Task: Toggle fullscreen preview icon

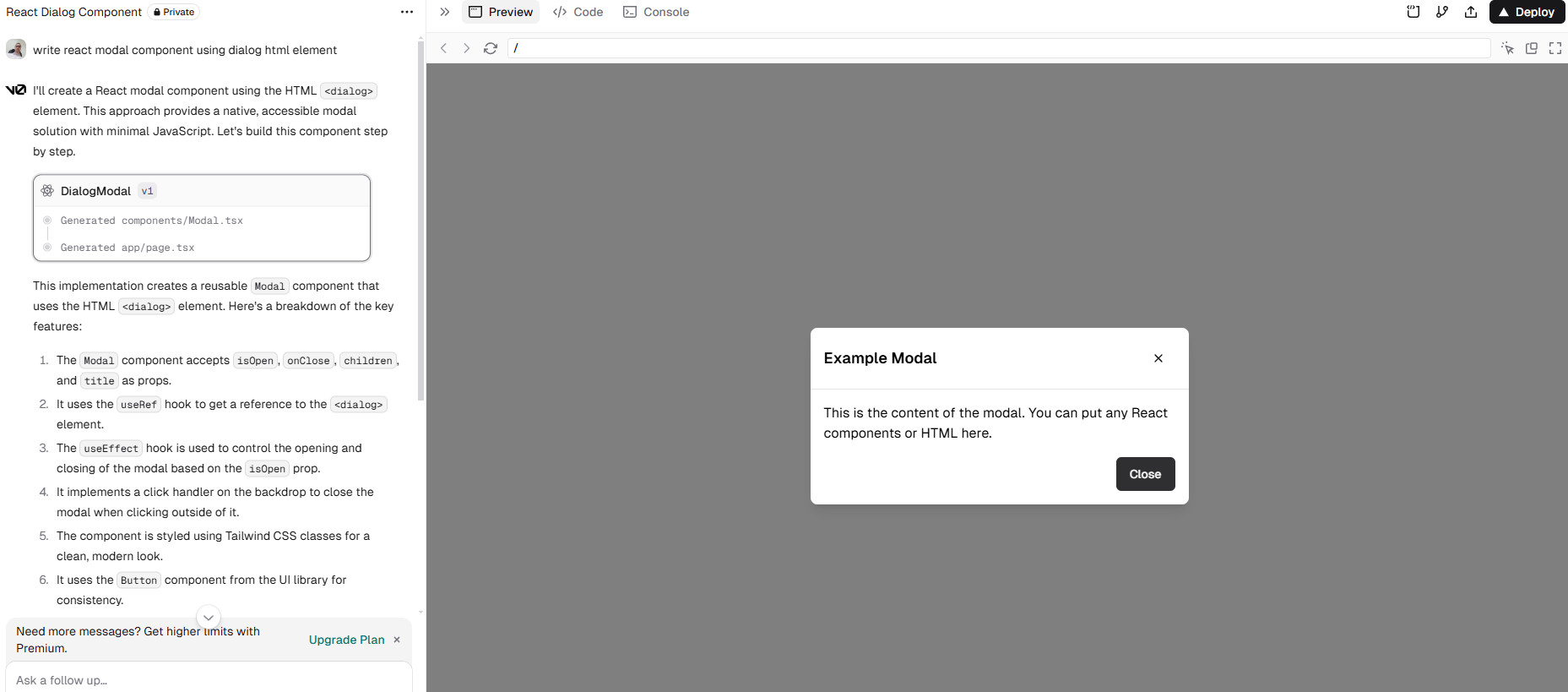Action: (x=1555, y=48)
